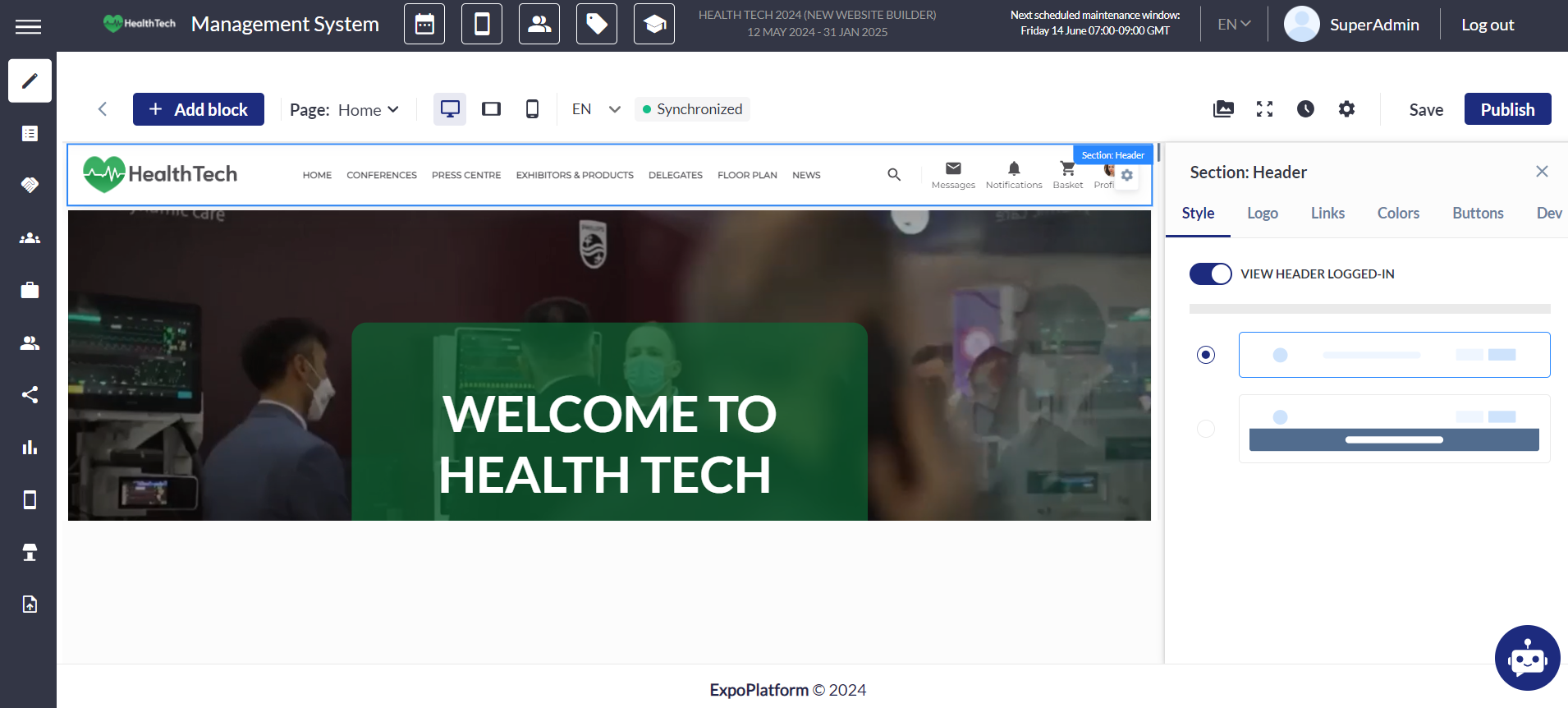Open the share icon in sidebar
The width and height of the screenshot is (1568, 708).
click(30, 395)
